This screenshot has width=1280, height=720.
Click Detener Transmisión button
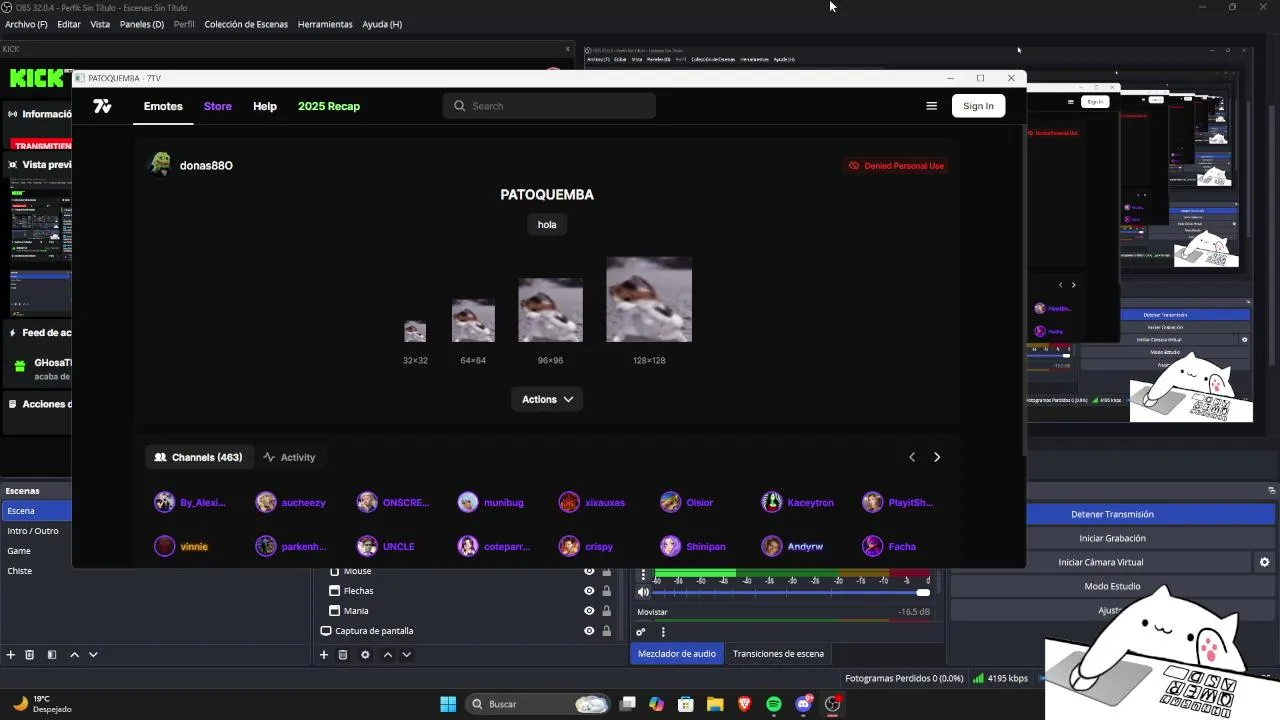click(1112, 514)
